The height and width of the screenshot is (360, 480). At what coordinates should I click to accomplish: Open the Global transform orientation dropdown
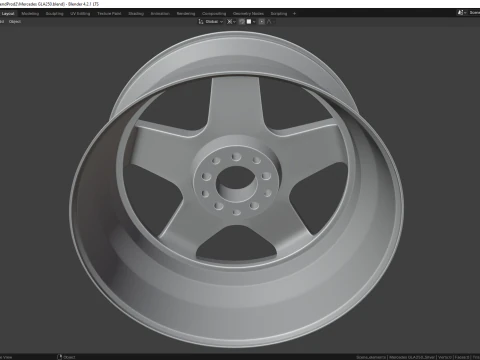click(211, 22)
